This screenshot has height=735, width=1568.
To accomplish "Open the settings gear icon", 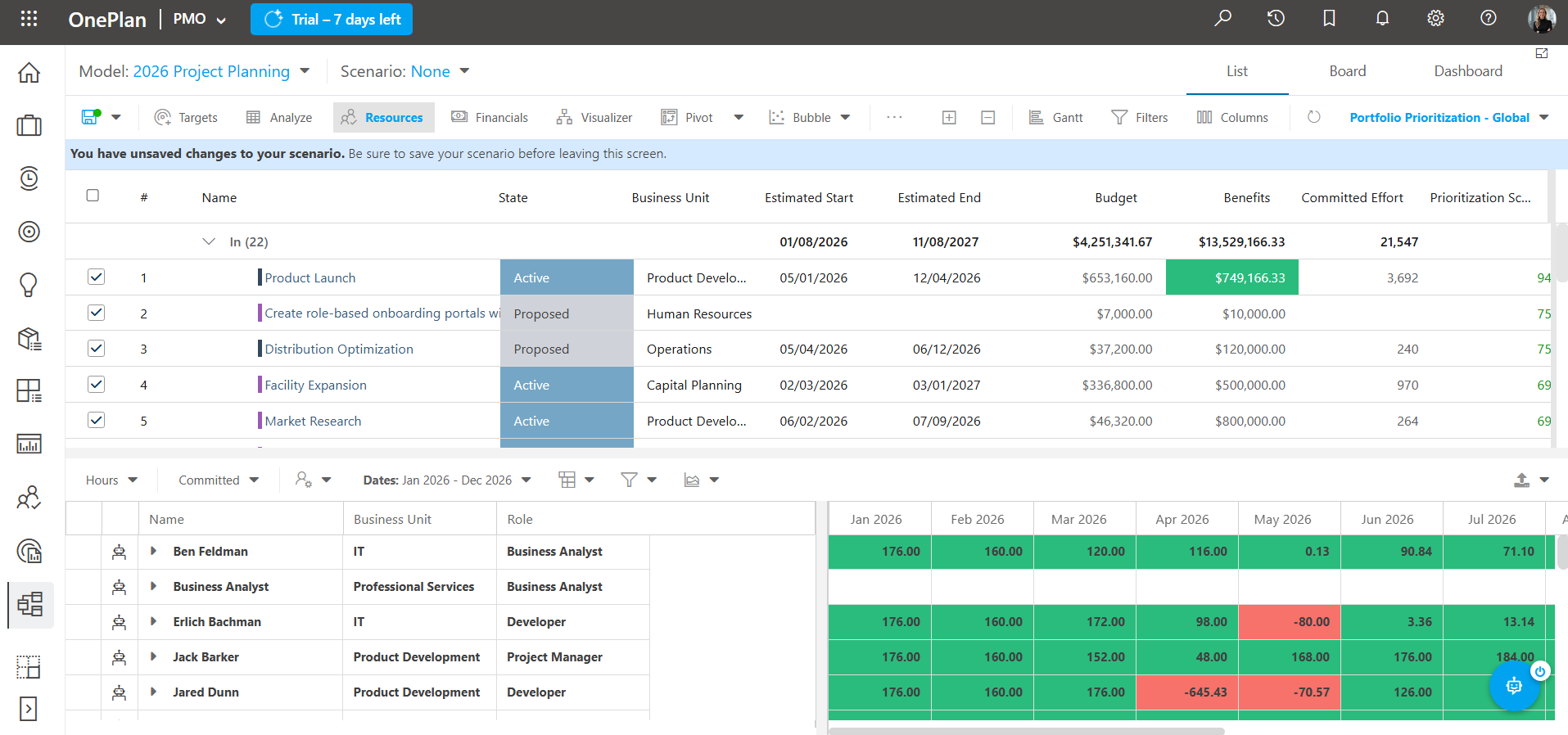I will click(1435, 18).
